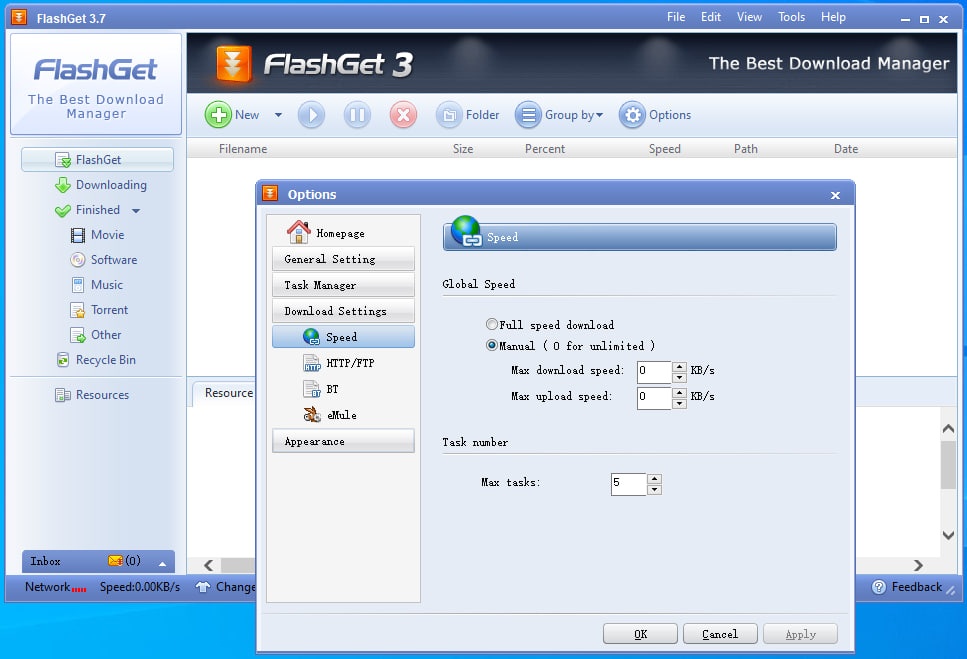This screenshot has height=659, width=967.
Task: Open General Setting section
Action: [343, 259]
